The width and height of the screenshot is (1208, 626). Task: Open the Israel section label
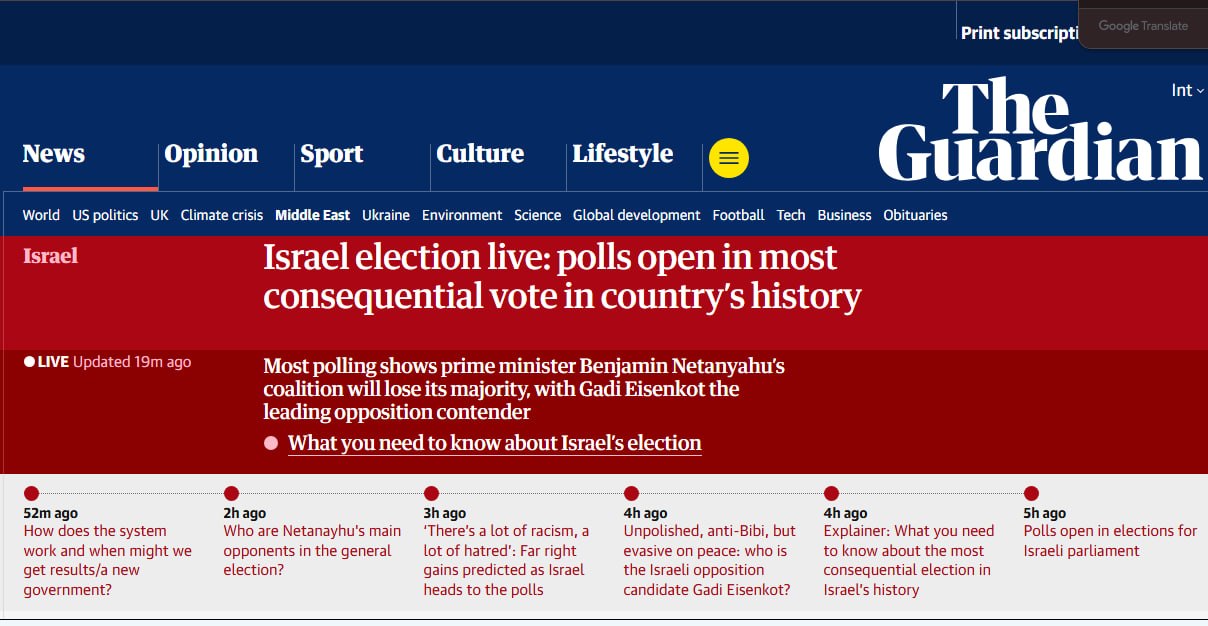click(x=50, y=256)
